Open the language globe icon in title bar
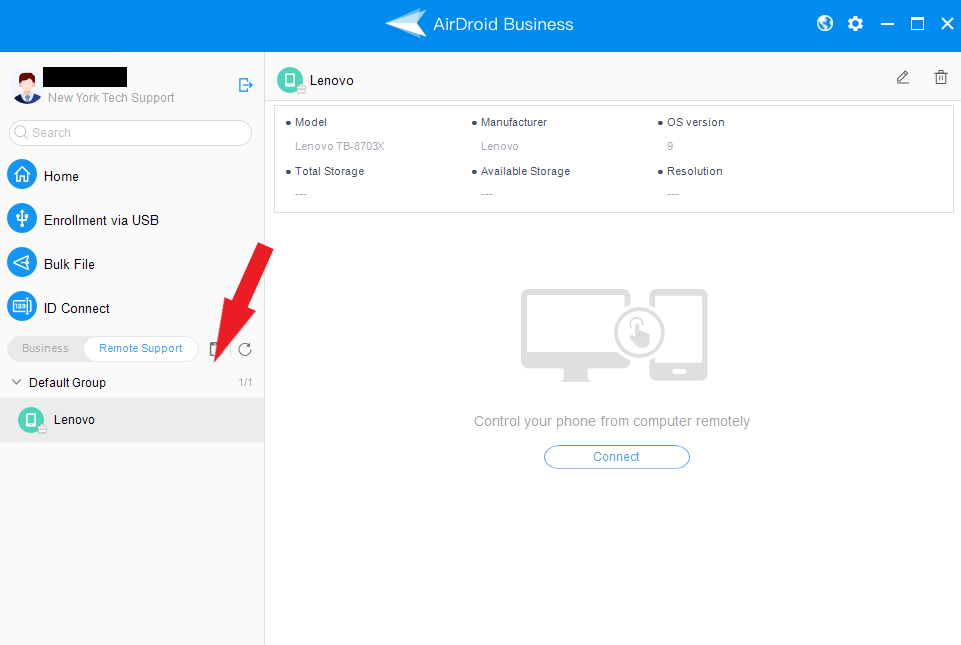This screenshot has width=961, height=645. (825, 23)
